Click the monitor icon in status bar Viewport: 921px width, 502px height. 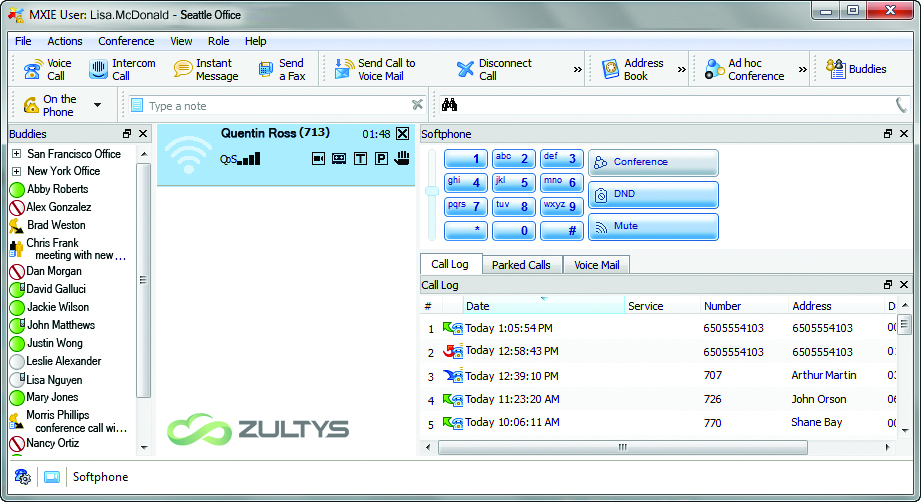tap(52, 477)
